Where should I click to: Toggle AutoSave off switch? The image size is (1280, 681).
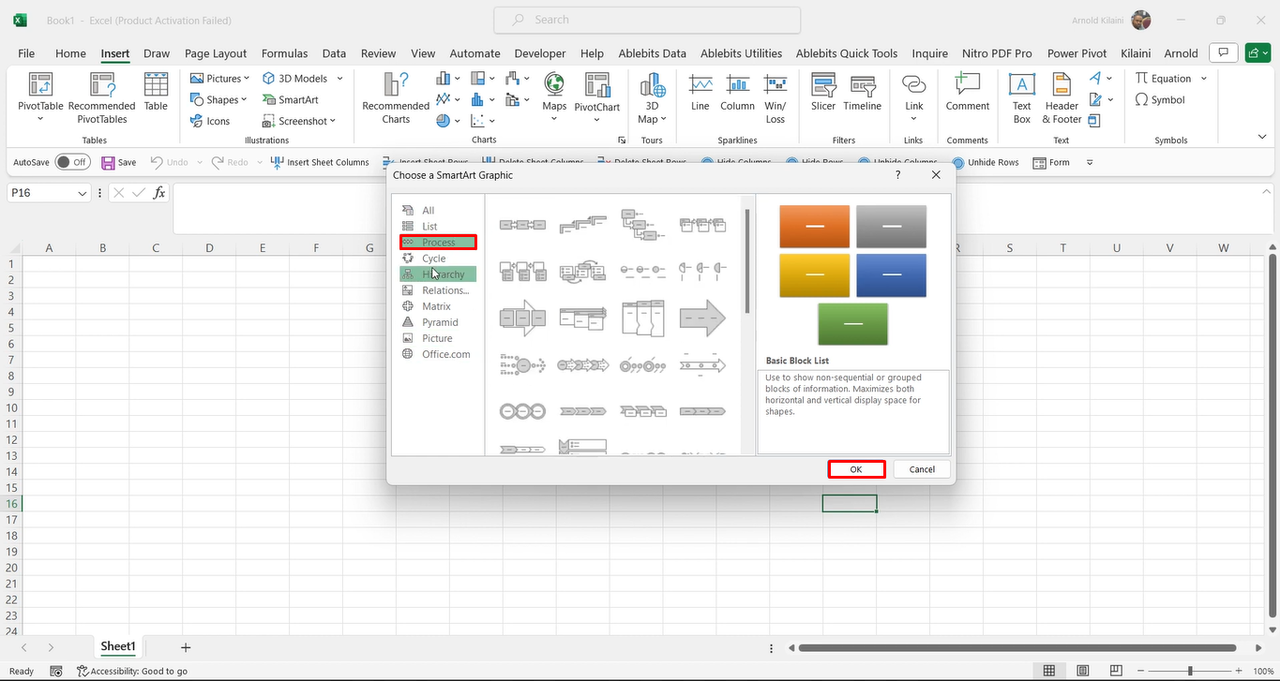click(x=71, y=162)
